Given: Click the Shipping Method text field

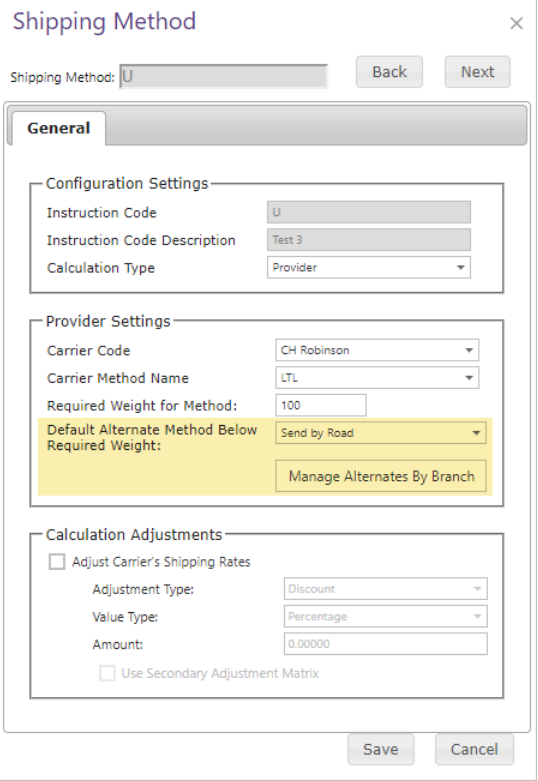Looking at the screenshot, I should [224, 76].
